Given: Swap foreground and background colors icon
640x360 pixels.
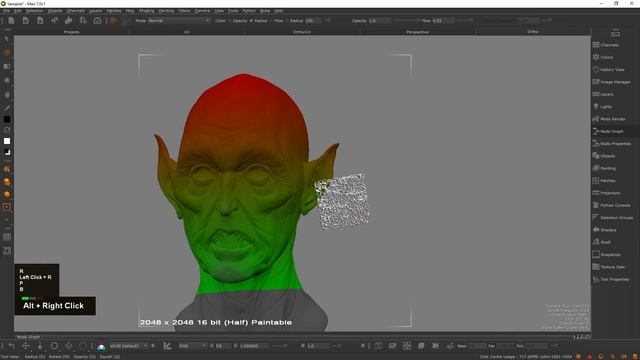Looking at the screenshot, I should 7,130.
